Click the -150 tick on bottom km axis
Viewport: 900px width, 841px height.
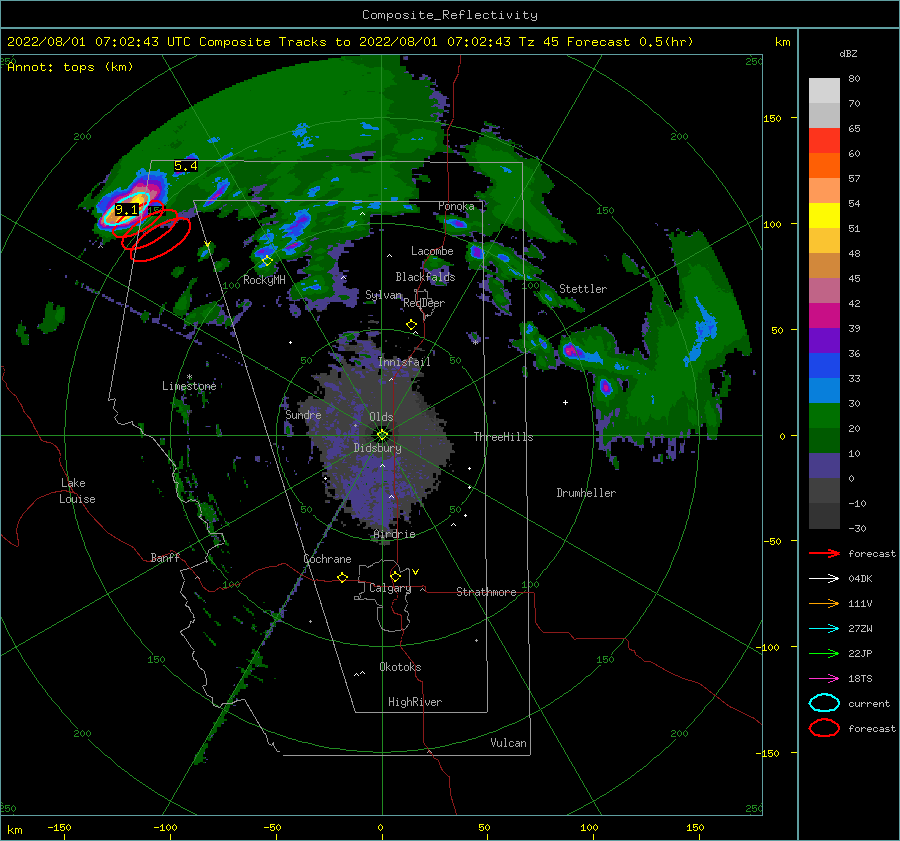point(59,827)
